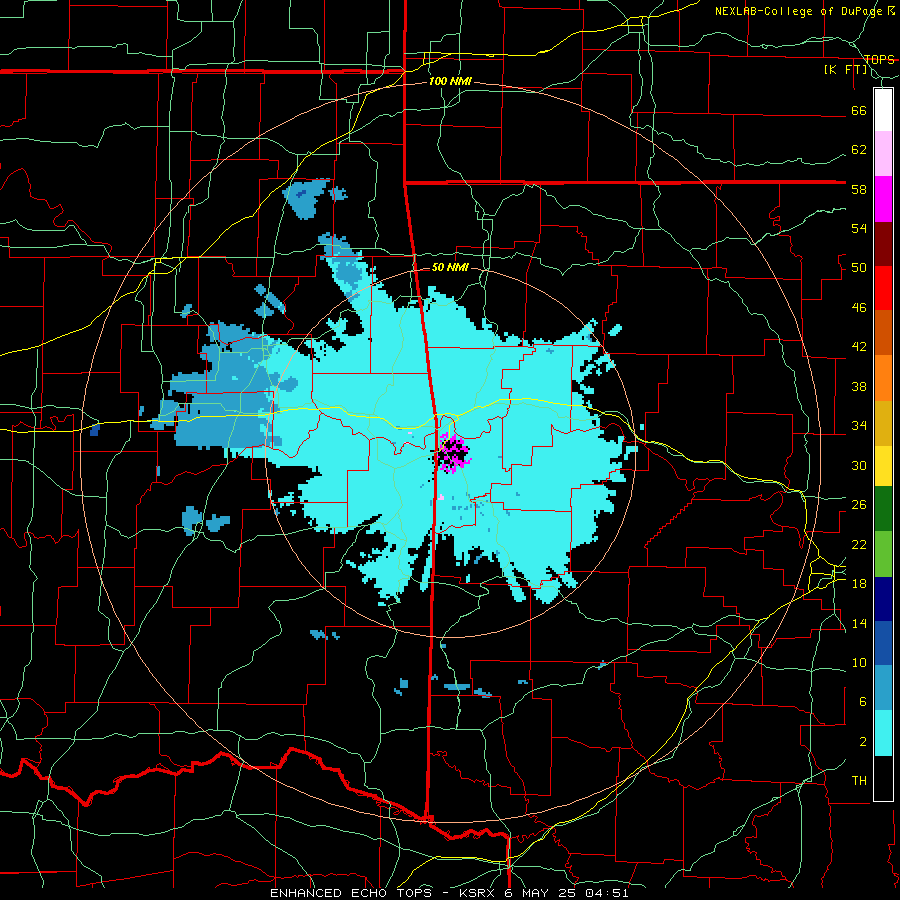The height and width of the screenshot is (900, 900).
Task: Click the light pink swatch between 58 and 62
Action: (883, 154)
